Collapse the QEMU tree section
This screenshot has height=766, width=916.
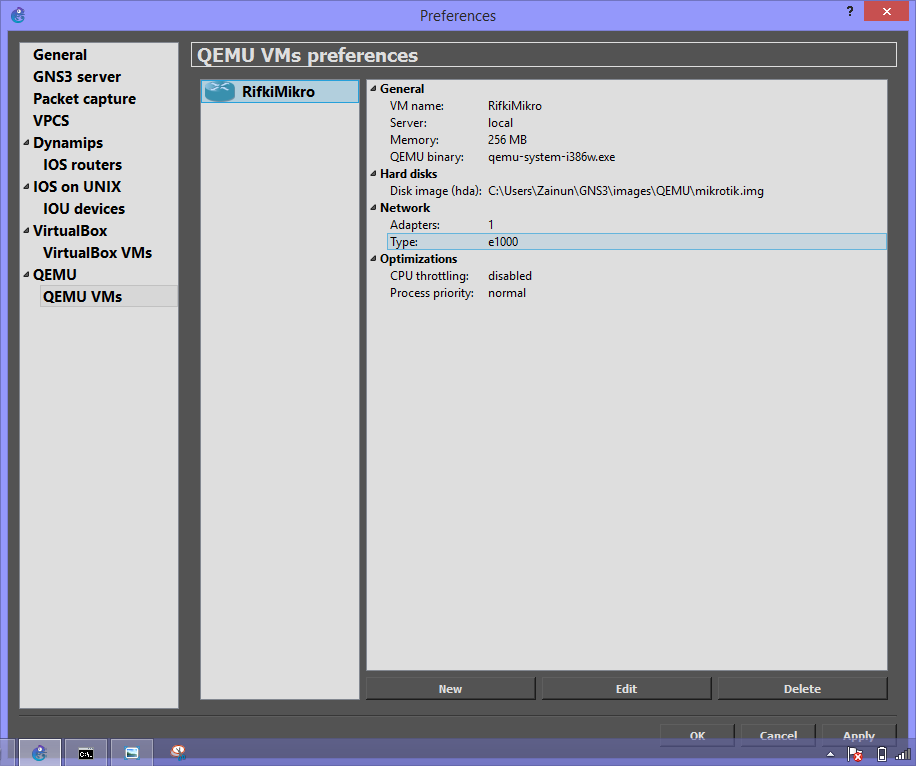tap(26, 274)
